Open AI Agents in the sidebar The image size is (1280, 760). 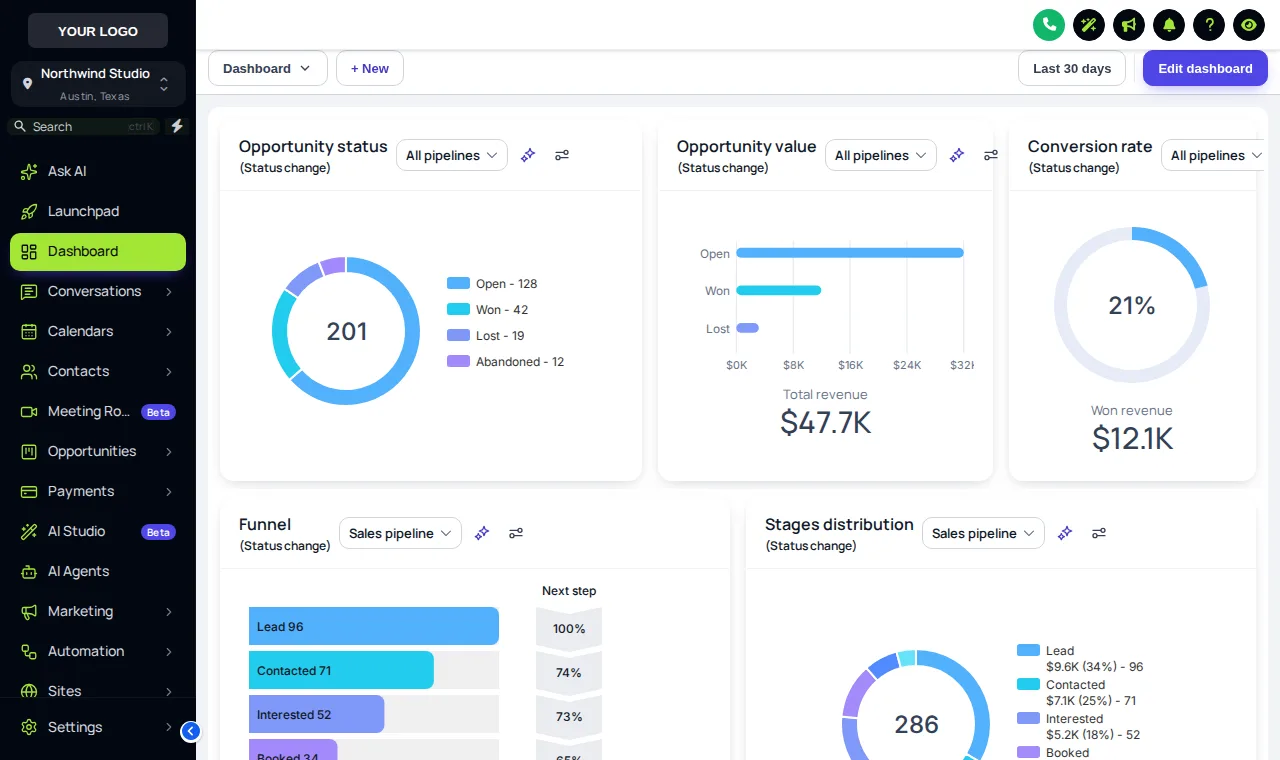pyautogui.click(x=98, y=571)
